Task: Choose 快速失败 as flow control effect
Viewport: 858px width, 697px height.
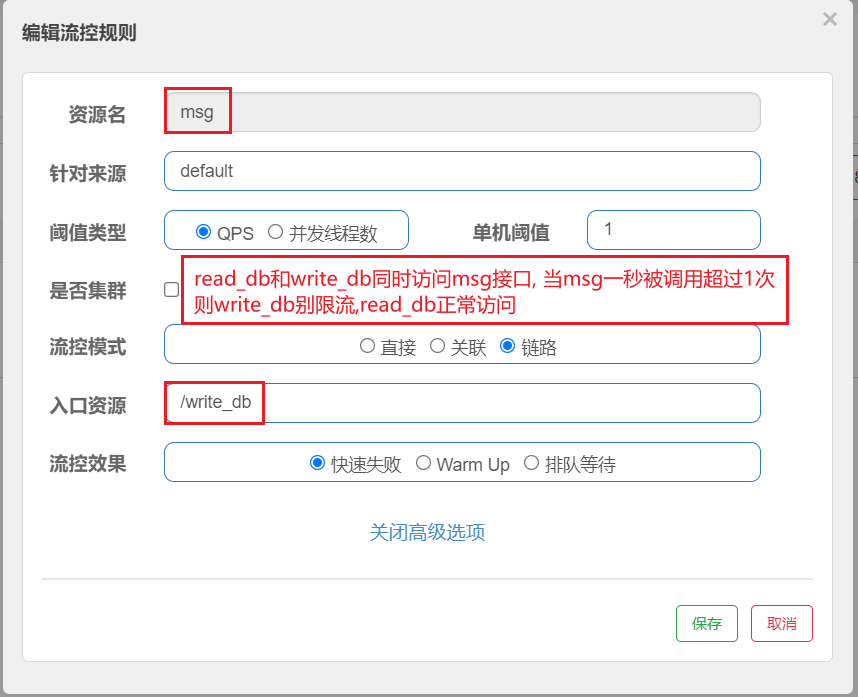Action: [x=318, y=462]
